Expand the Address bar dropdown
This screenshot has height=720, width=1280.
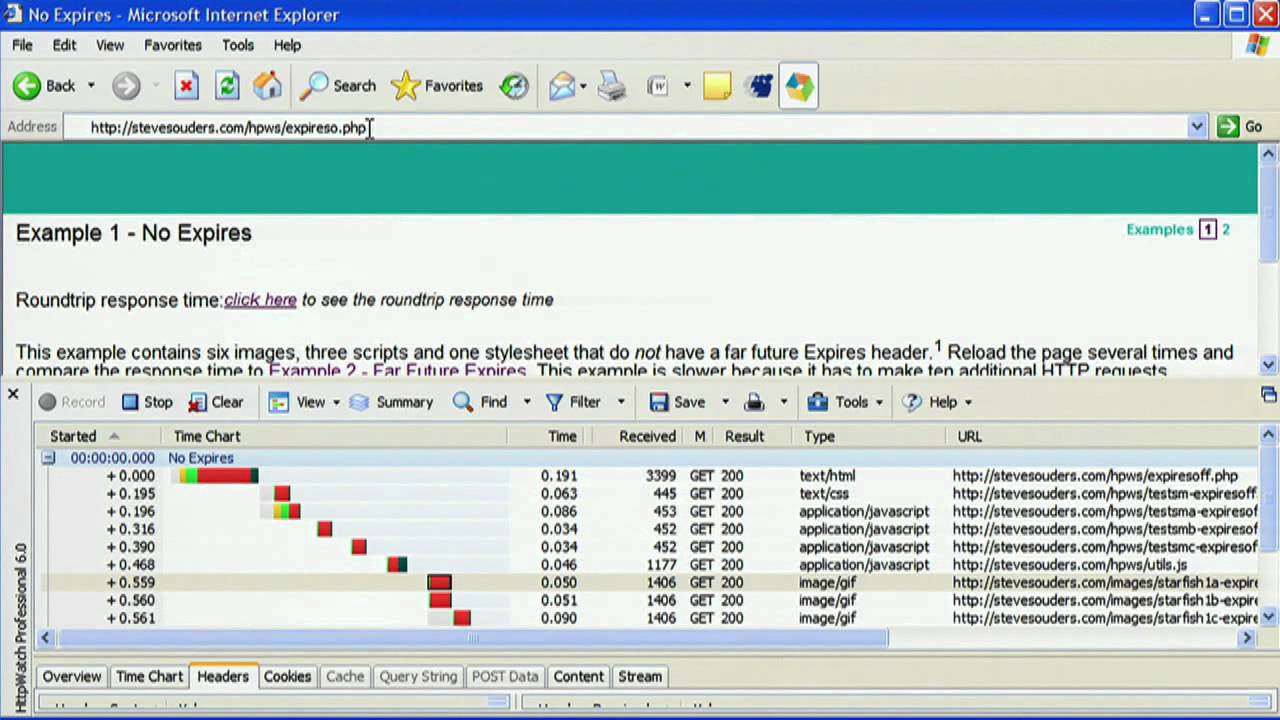tap(1196, 127)
